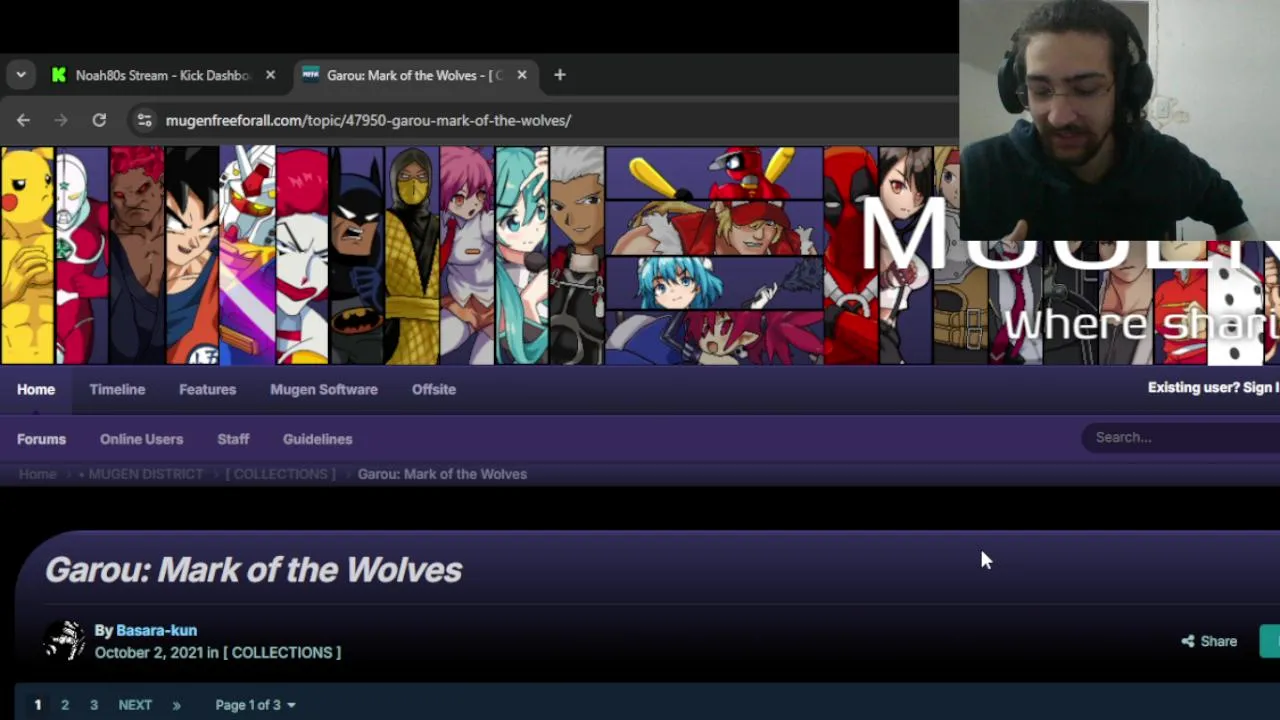1280x720 pixels.
Task: Open the Guidelines link
Action: pos(317,439)
